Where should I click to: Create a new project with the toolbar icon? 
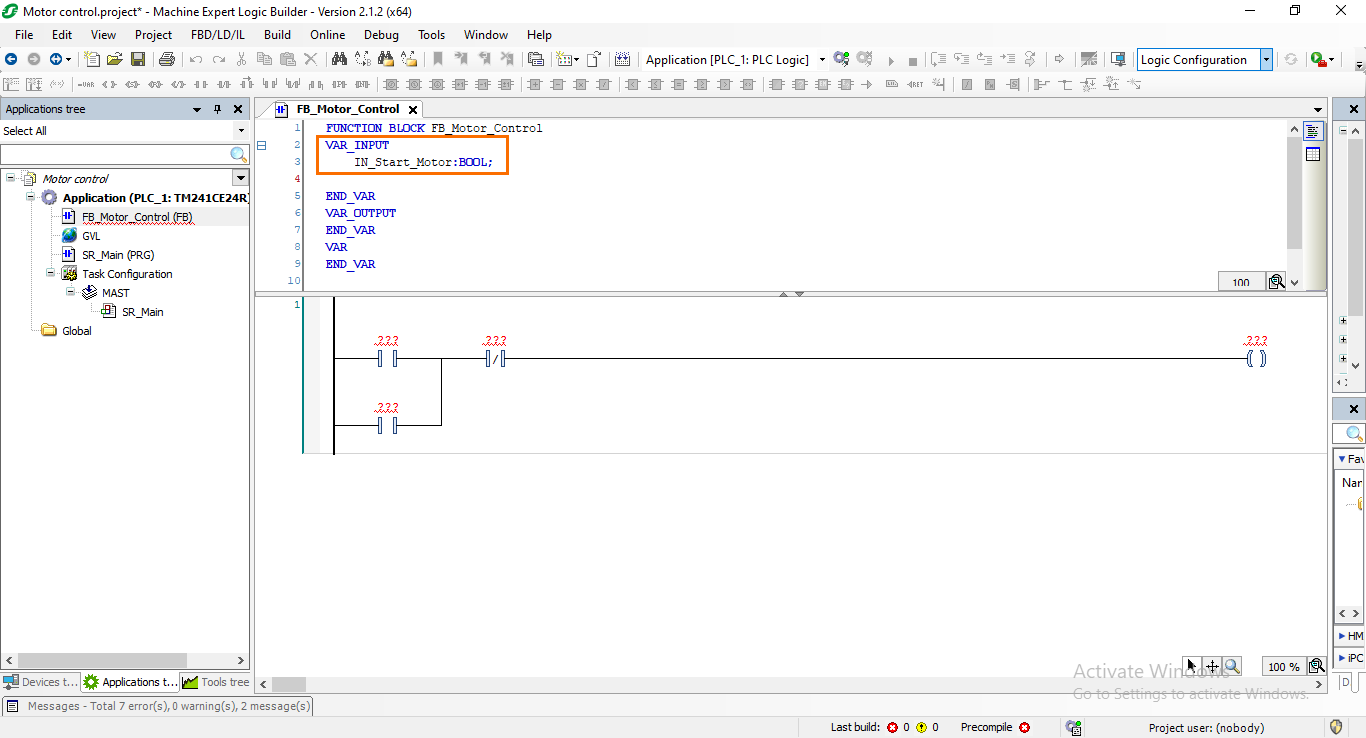93,60
